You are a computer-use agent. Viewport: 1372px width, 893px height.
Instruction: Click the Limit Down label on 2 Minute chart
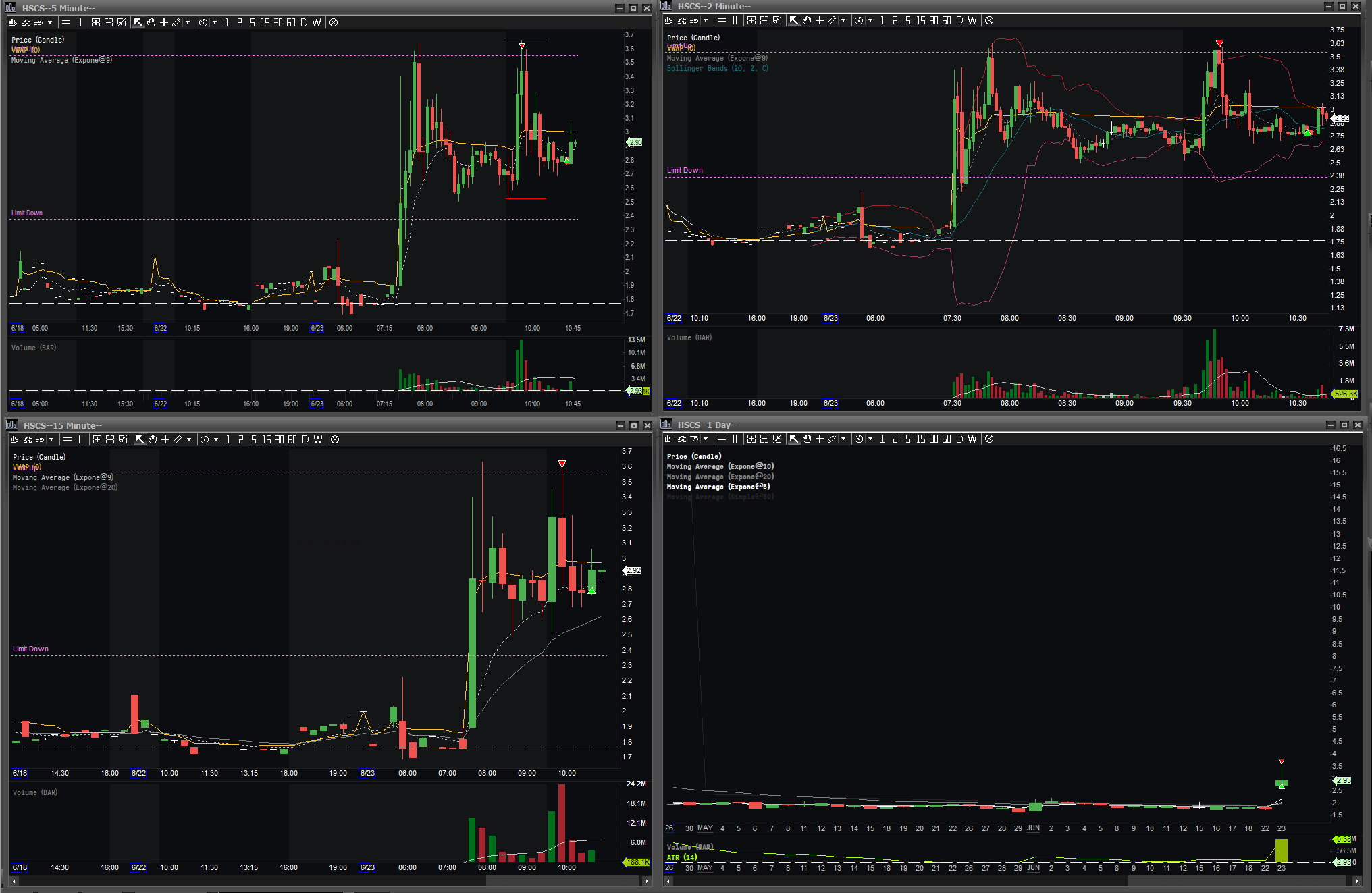pyautogui.click(x=685, y=170)
